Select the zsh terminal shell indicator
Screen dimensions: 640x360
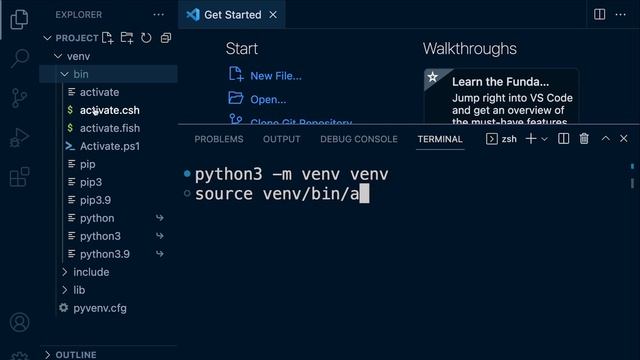pyautogui.click(x=502, y=139)
